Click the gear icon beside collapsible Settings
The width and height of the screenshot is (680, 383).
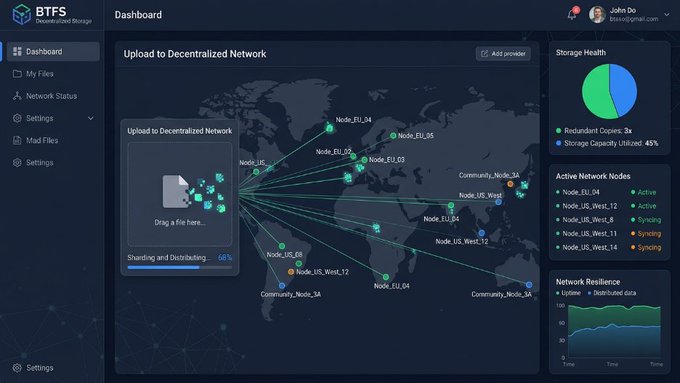(x=17, y=118)
